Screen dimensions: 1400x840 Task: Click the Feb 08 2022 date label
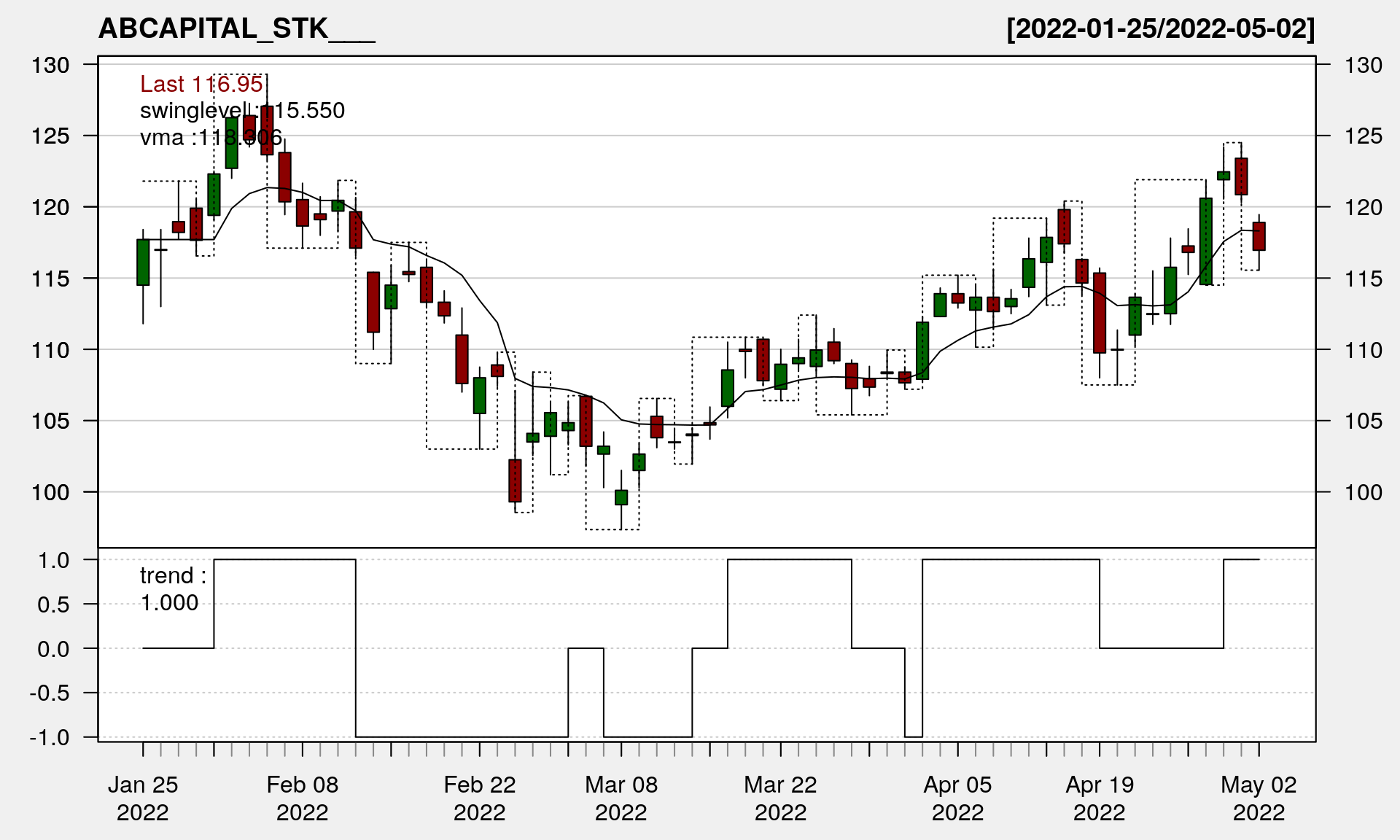click(302, 798)
